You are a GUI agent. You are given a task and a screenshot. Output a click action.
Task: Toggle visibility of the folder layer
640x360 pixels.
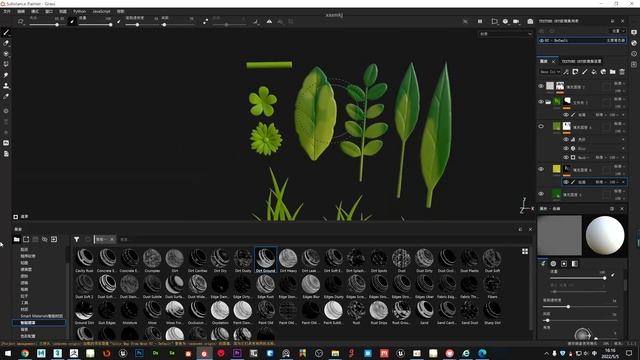click(x=541, y=102)
